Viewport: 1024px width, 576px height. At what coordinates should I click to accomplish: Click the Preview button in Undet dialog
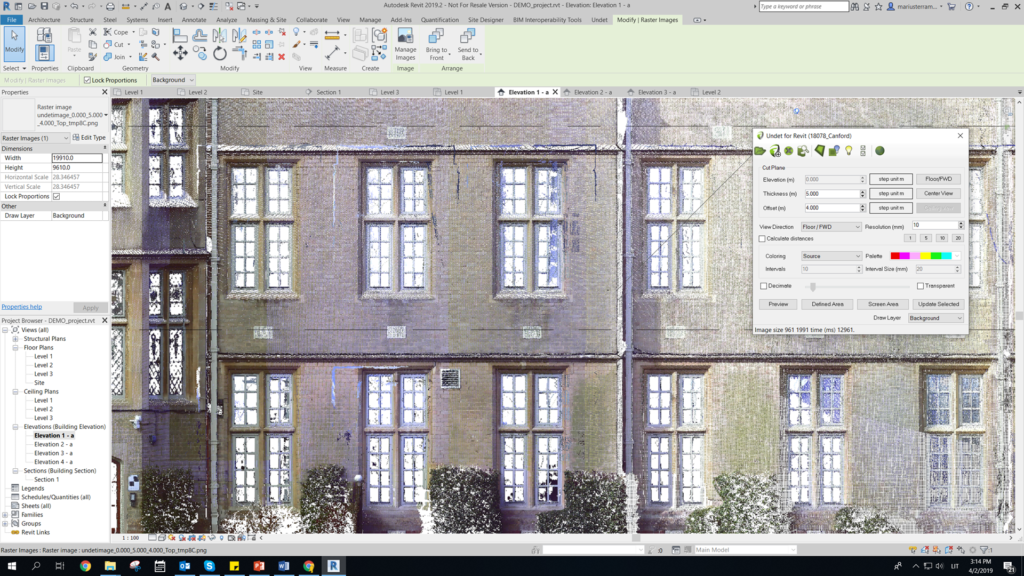click(780, 302)
